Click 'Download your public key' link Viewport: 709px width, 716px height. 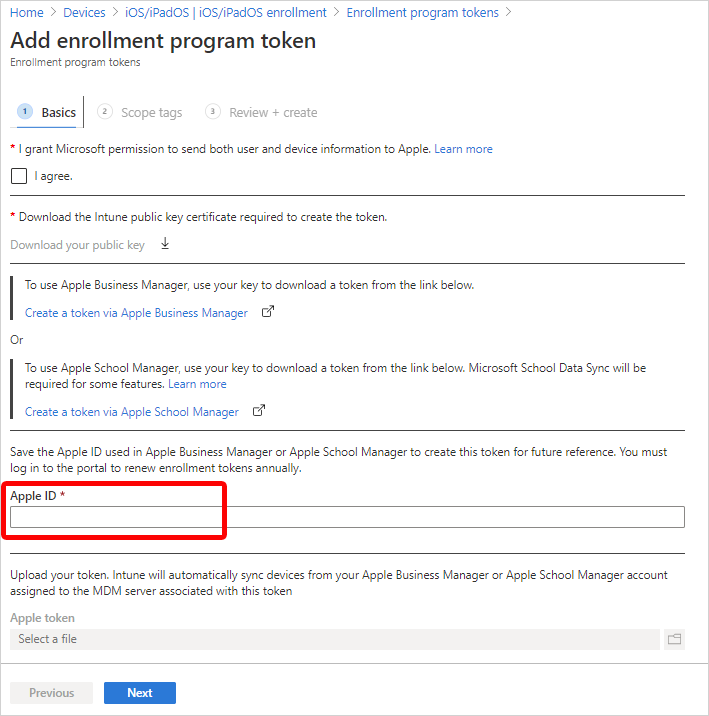pyautogui.click(x=77, y=245)
